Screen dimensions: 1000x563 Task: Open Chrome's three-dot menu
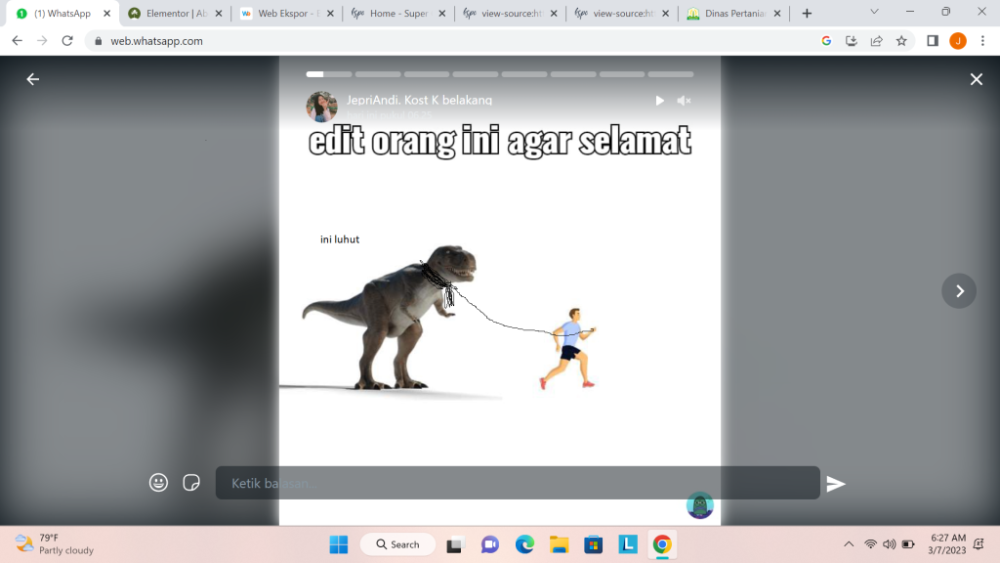[x=983, y=41]
